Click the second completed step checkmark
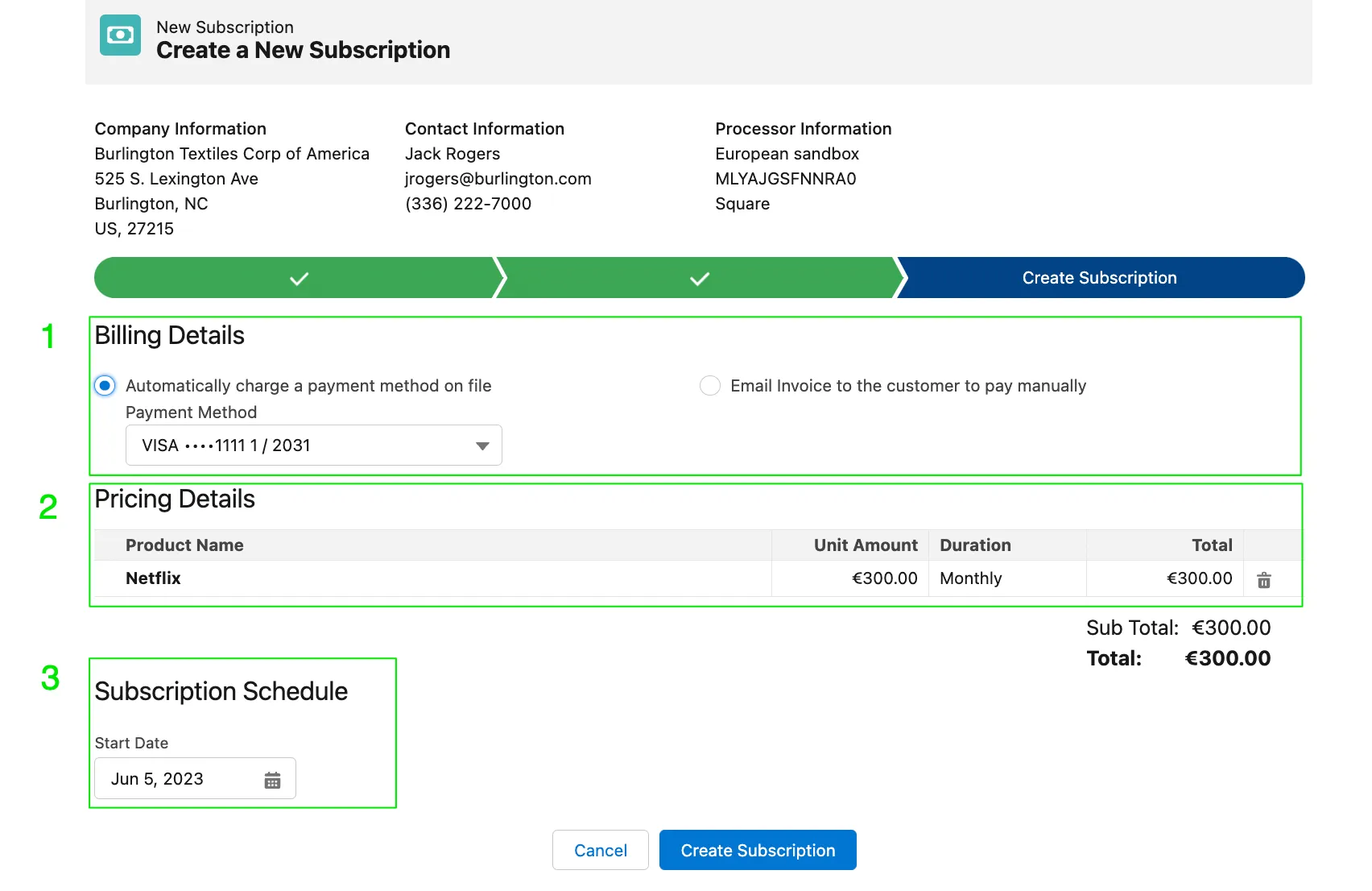The image size is (1372, 891). tap(700, 279)
